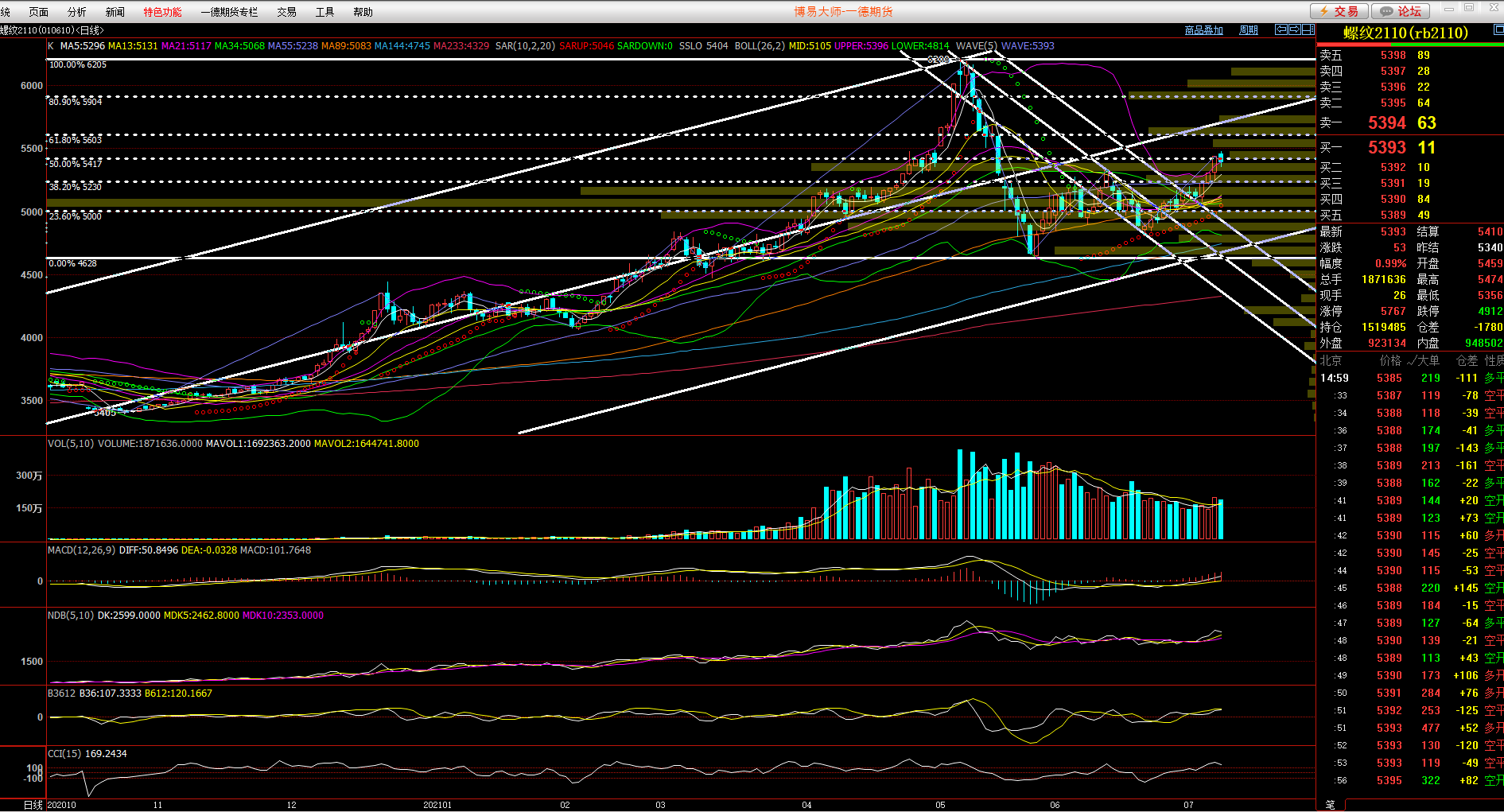
Task: Open the 交易 trading button
Action: pyautogui.click(x=1339, y=11)
